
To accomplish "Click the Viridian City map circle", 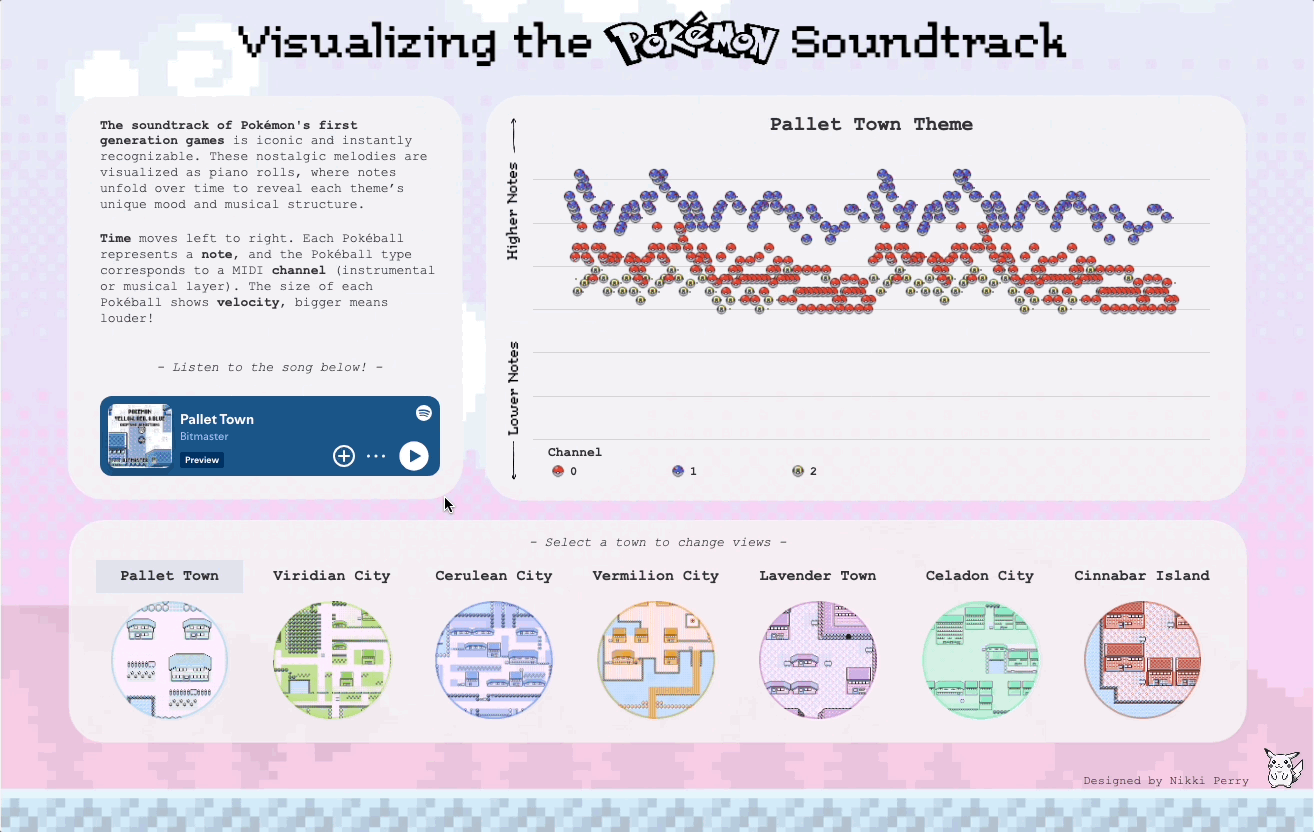I will click(x=331, y=659).
